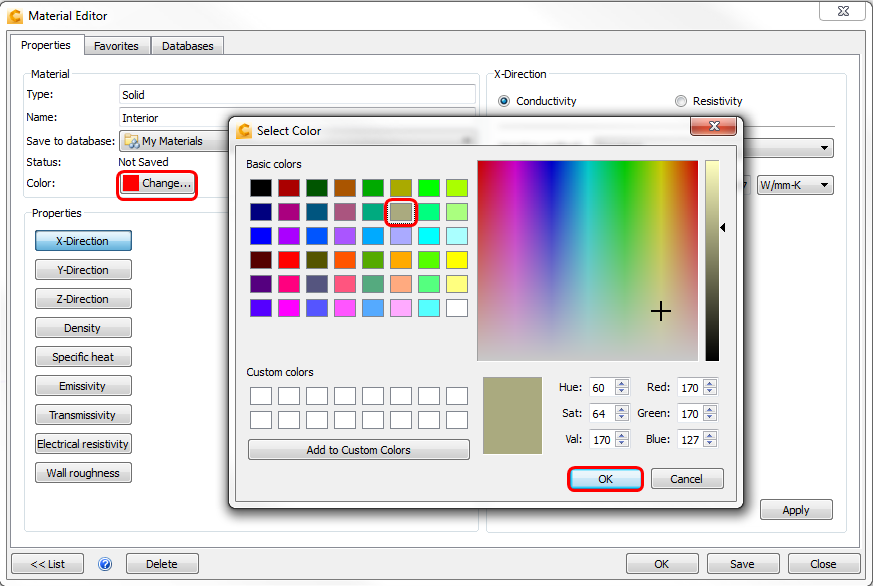Confirm color choice with OK
Screen dimensions: 873x586
[x=604, y=478]
